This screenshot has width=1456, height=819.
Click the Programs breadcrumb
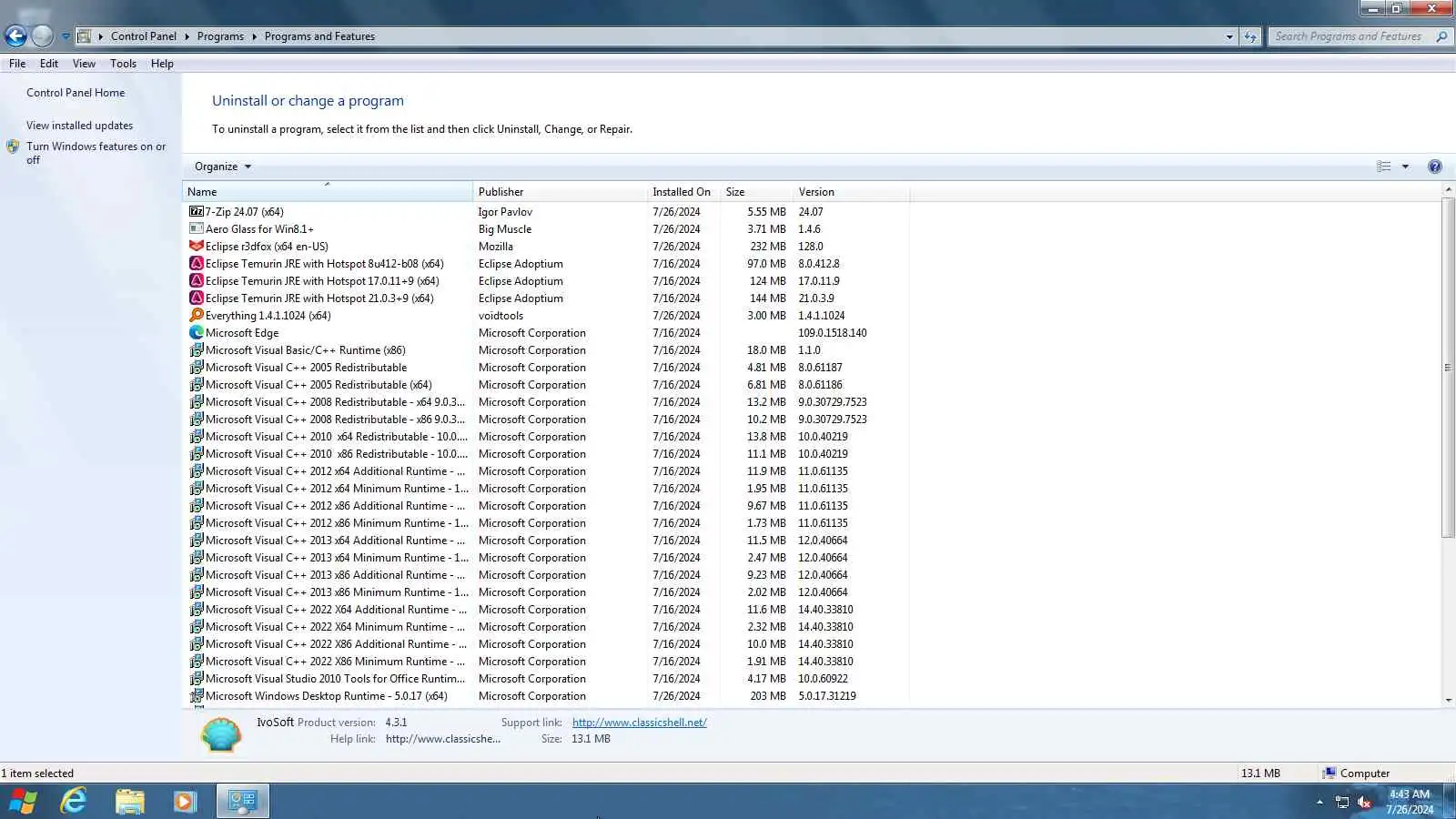point(220,36)
